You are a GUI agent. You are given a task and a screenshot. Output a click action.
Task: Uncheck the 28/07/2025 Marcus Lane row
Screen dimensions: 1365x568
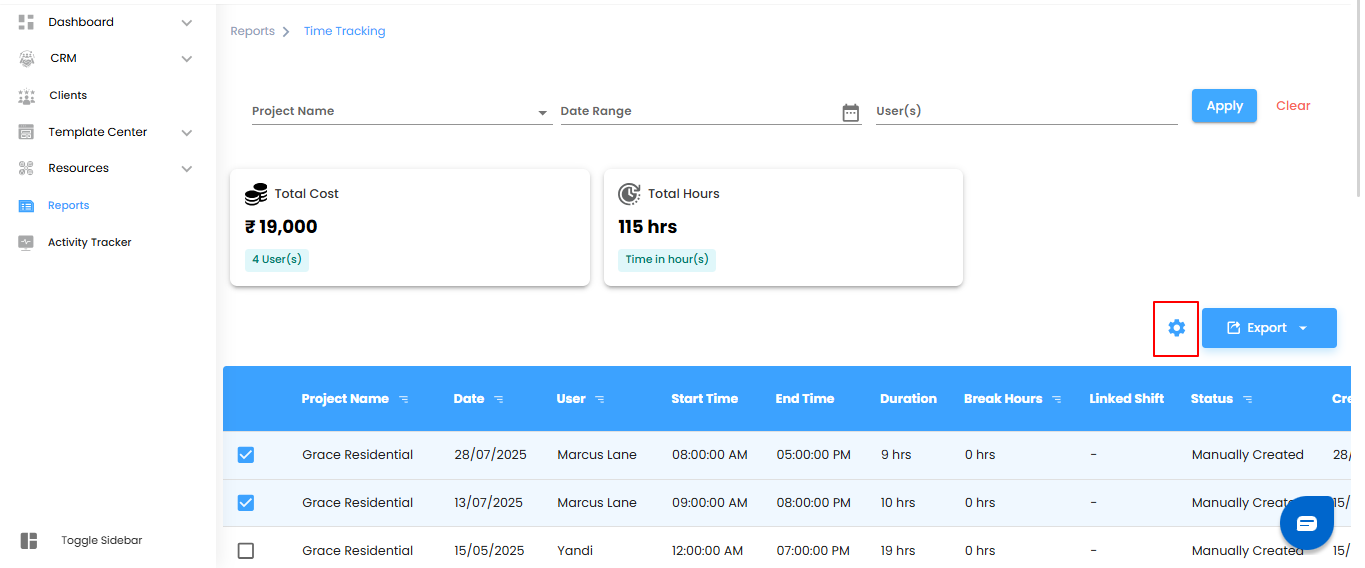point(246,455)
